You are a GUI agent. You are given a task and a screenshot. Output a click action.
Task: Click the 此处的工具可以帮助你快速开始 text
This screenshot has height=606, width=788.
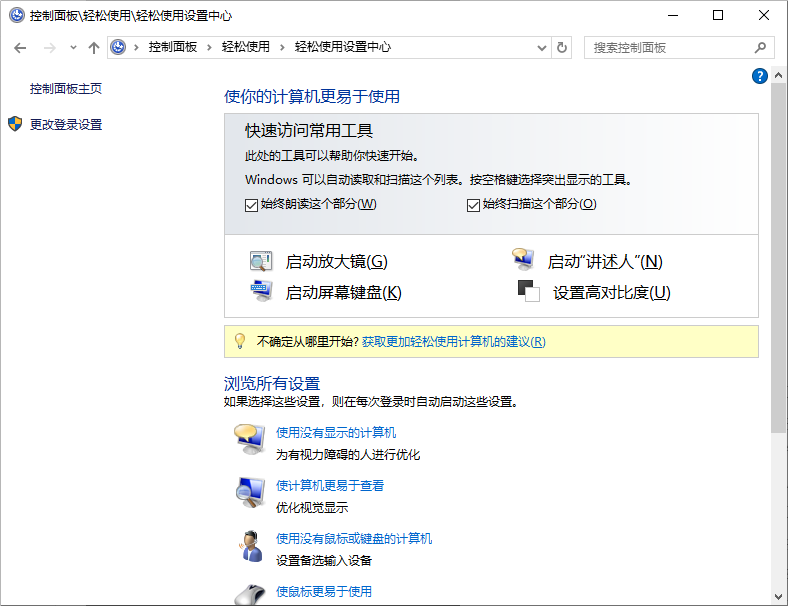pyautogui.click(x=332, y=156)
